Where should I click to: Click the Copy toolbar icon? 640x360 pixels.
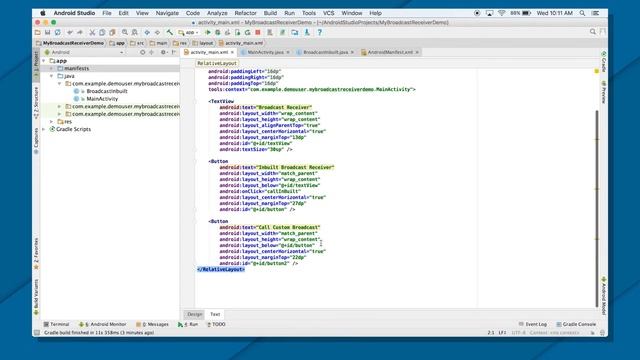[x=102, y=32]
